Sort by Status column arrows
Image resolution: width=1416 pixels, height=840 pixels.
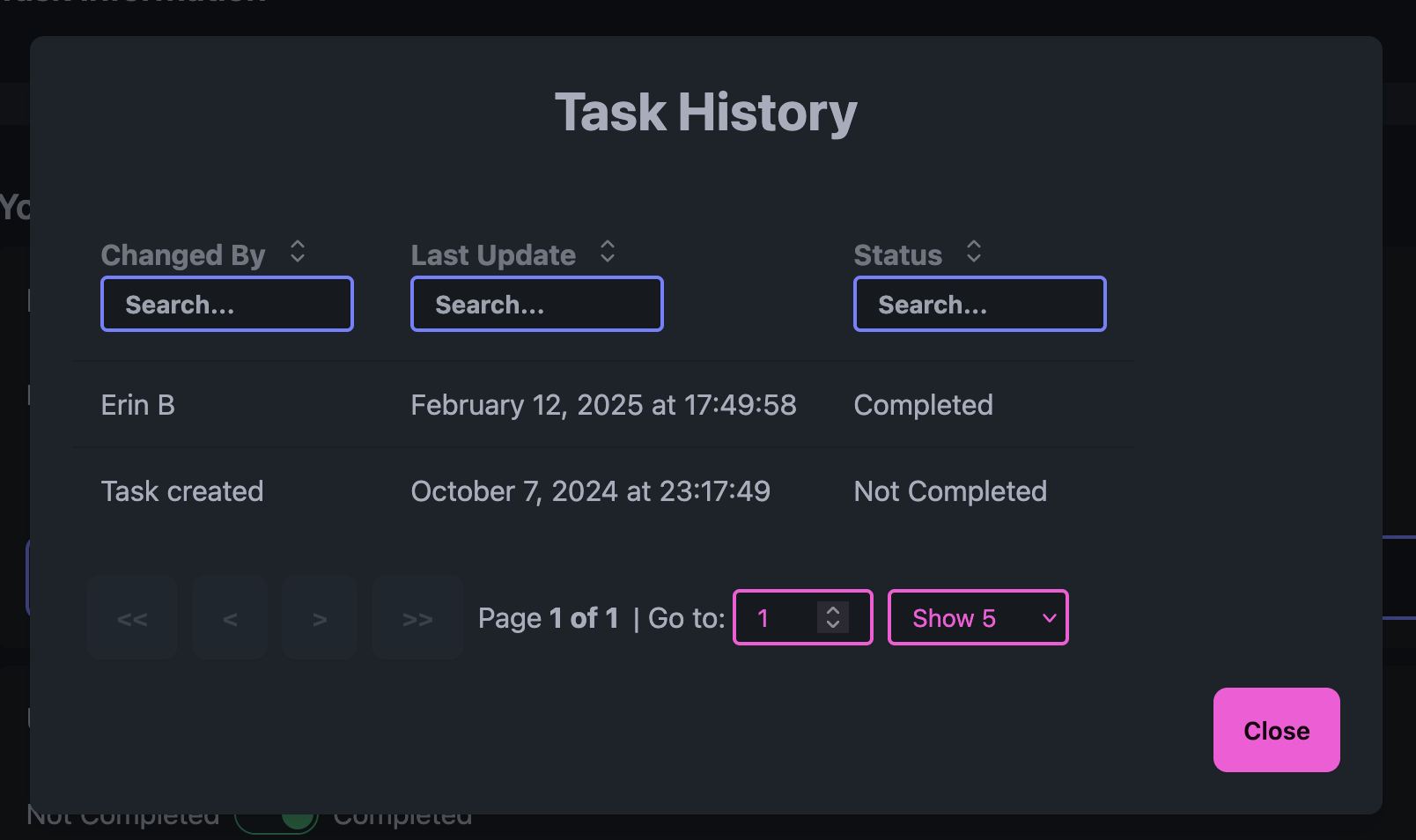973,252
